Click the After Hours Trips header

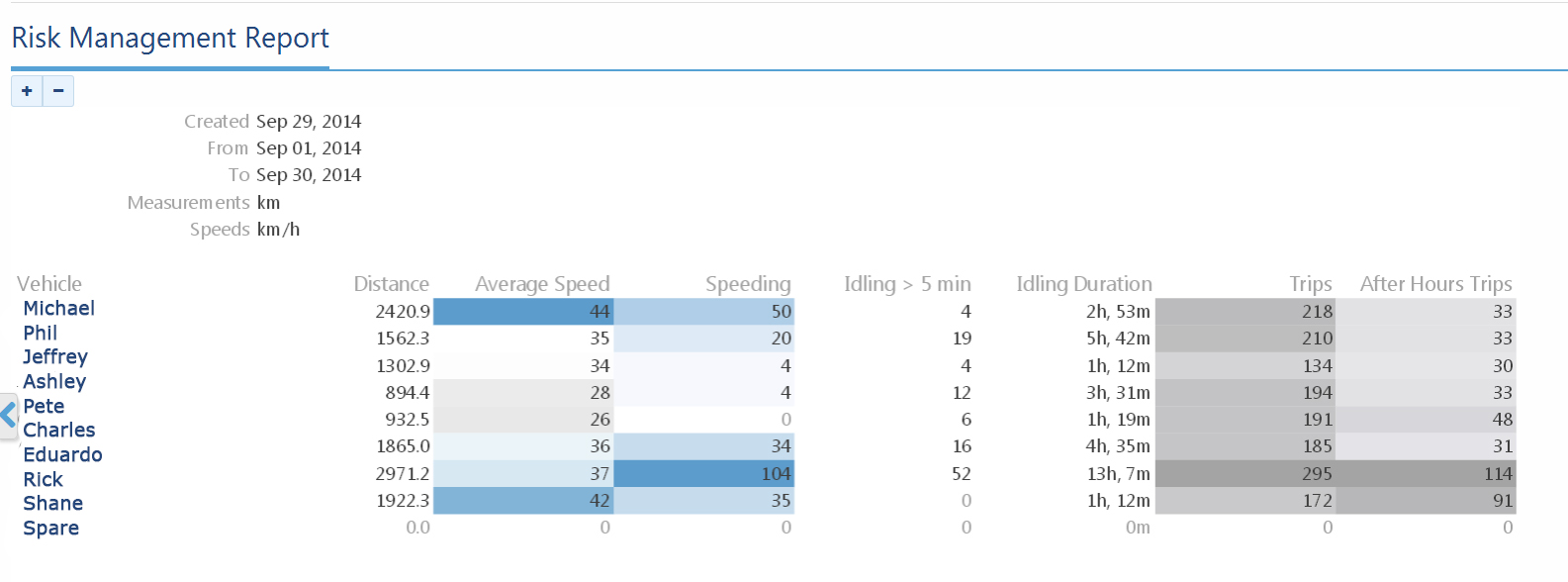(x=1435, y=284)
